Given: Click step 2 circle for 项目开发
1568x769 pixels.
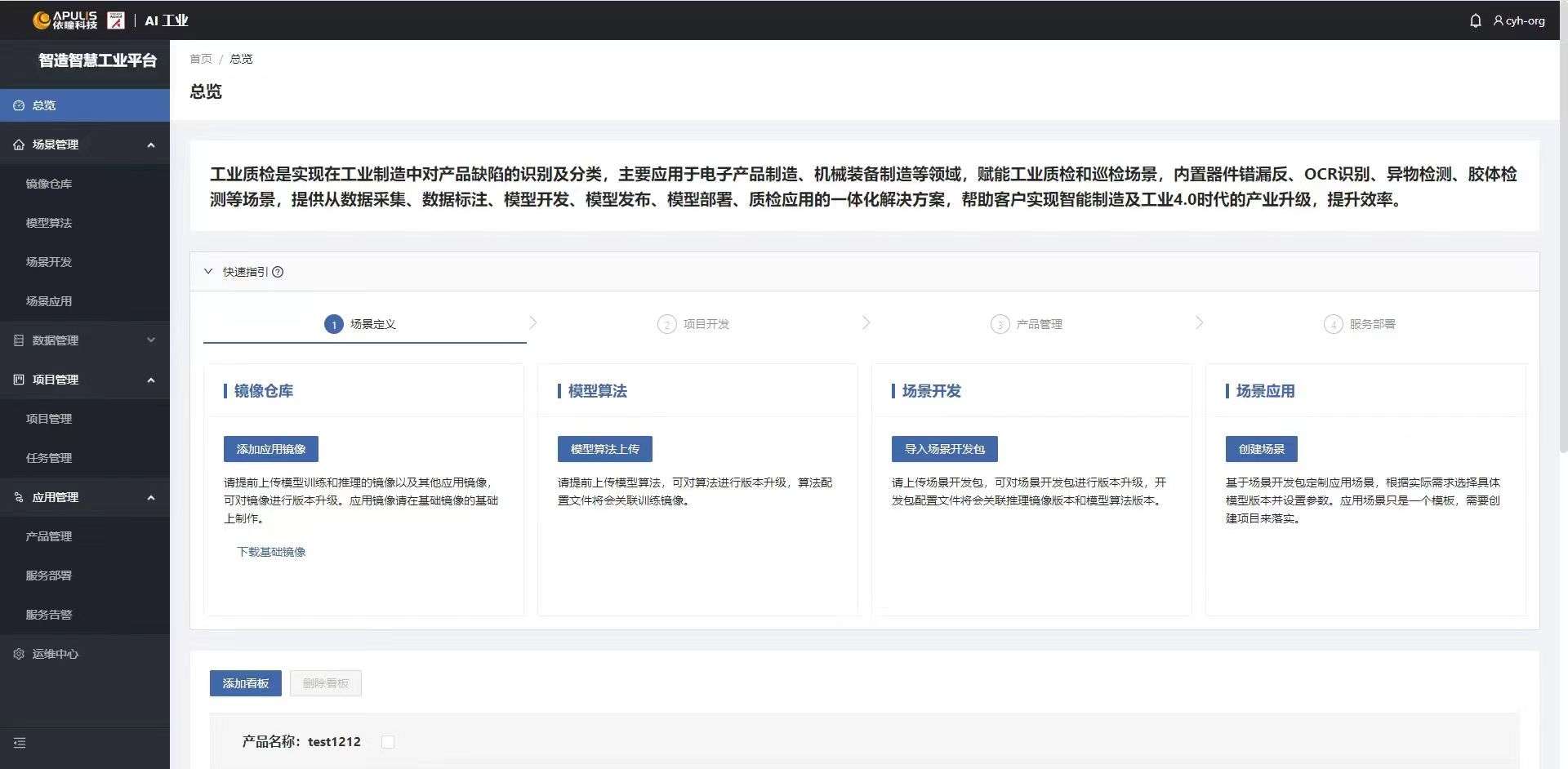Looking at the screenshot, I should pos(666,324).
